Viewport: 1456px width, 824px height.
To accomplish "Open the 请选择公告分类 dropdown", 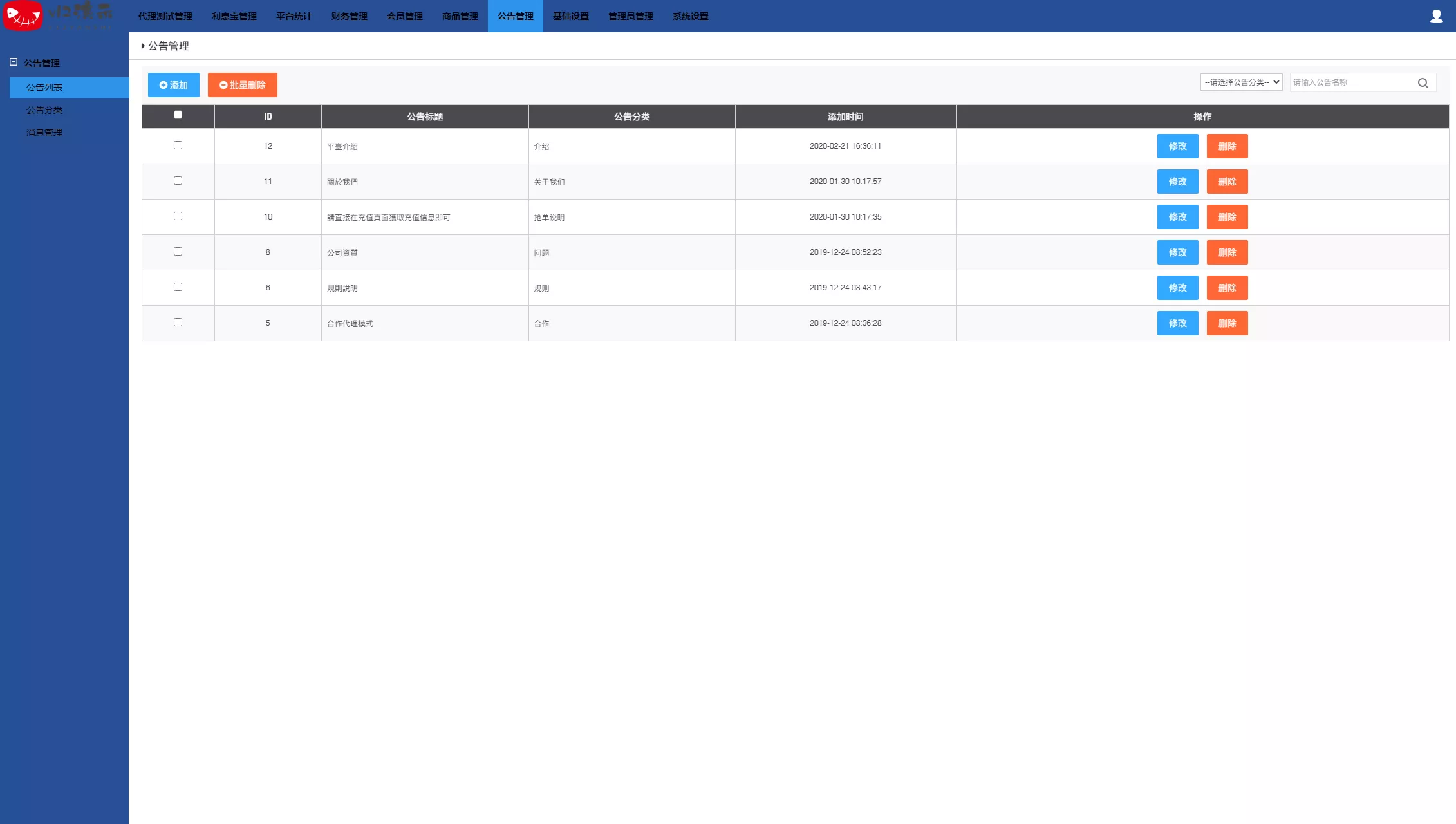I will (x=1241, y=82).
